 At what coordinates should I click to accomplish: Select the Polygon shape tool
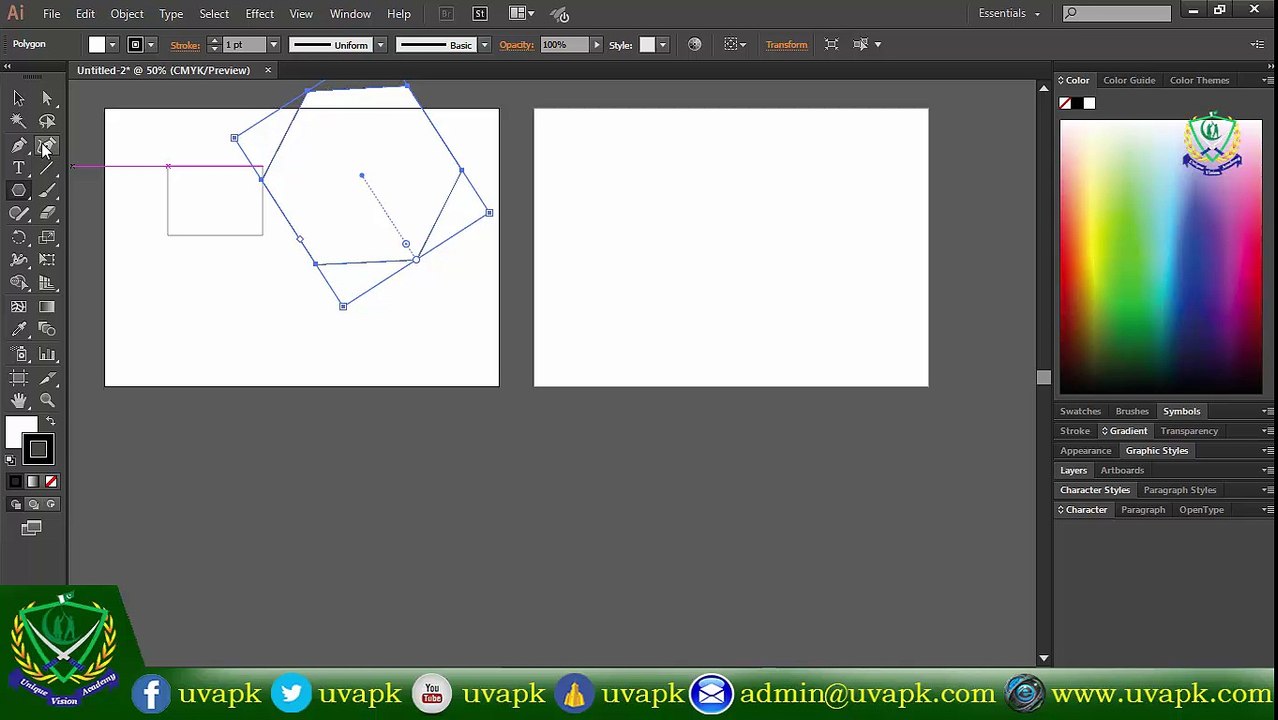(19, 191)
